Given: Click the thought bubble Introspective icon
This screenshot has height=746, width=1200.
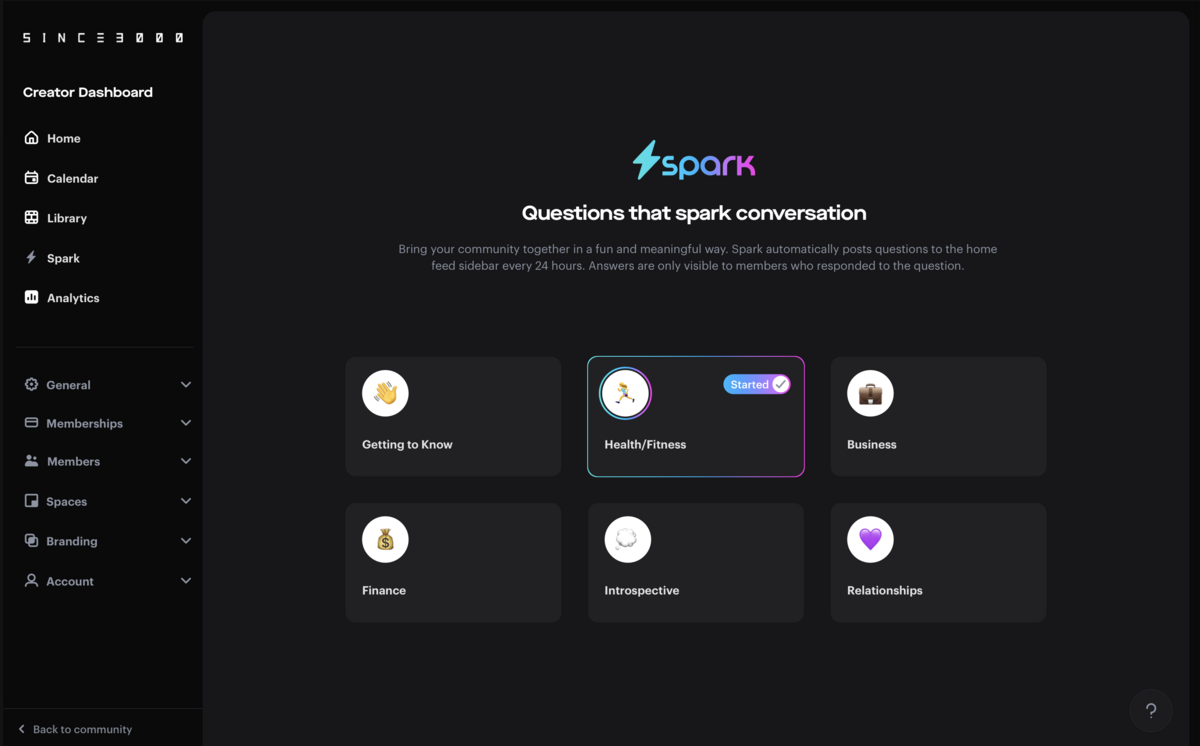Looking at the screenshot, I should pyautogui.click(x=628, y=540).
